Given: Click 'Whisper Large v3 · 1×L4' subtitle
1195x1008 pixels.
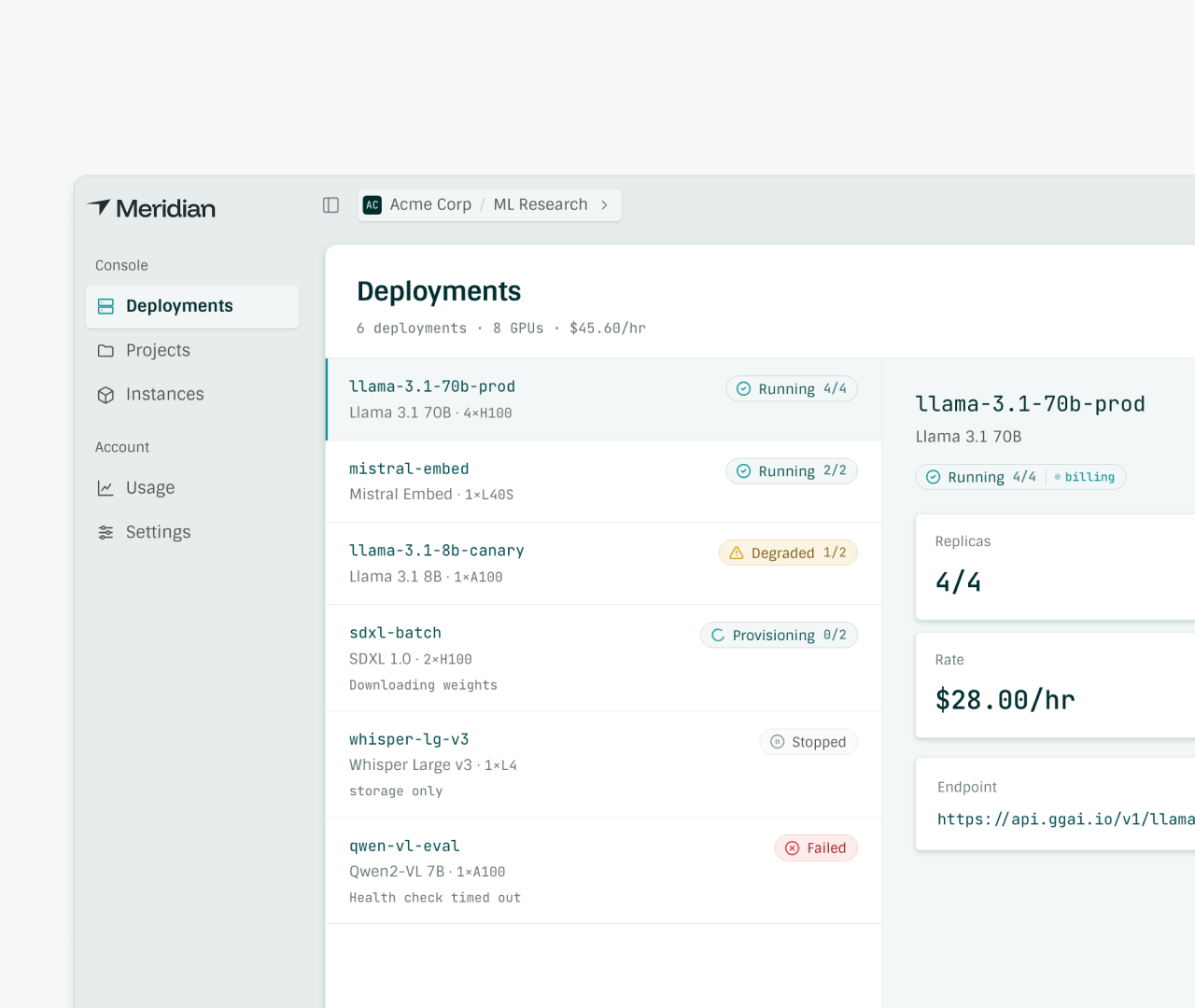Looking at the screenshot, I should pos(433,765).
